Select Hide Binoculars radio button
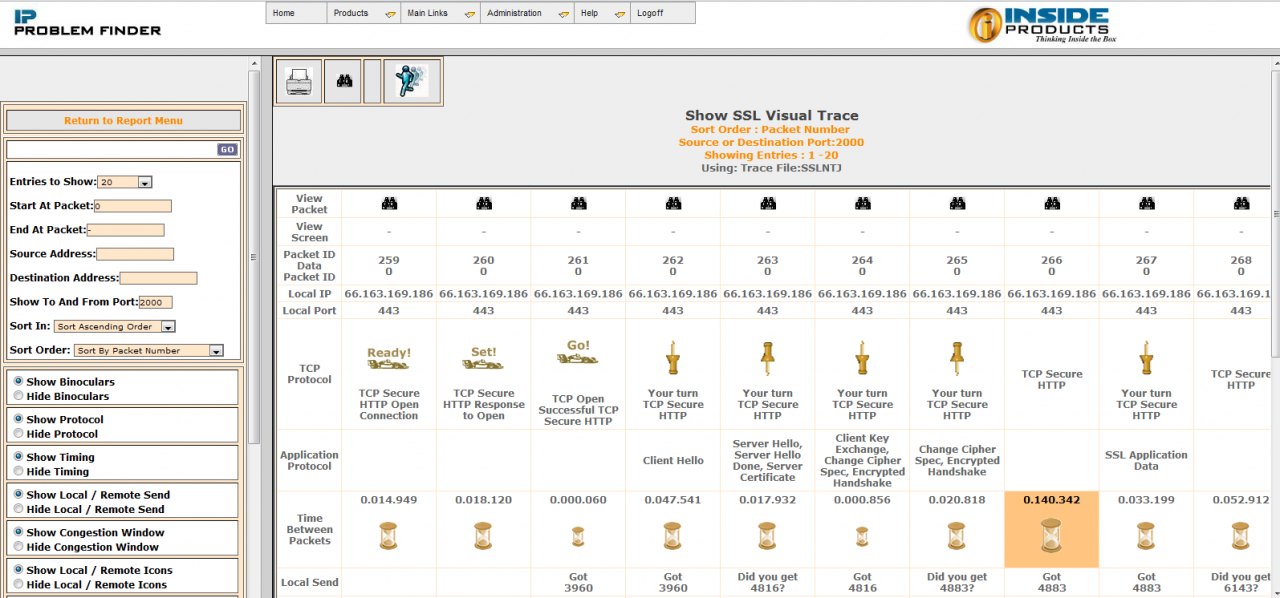The width and height of the screenshot is (1280, 598). point(18,396)
